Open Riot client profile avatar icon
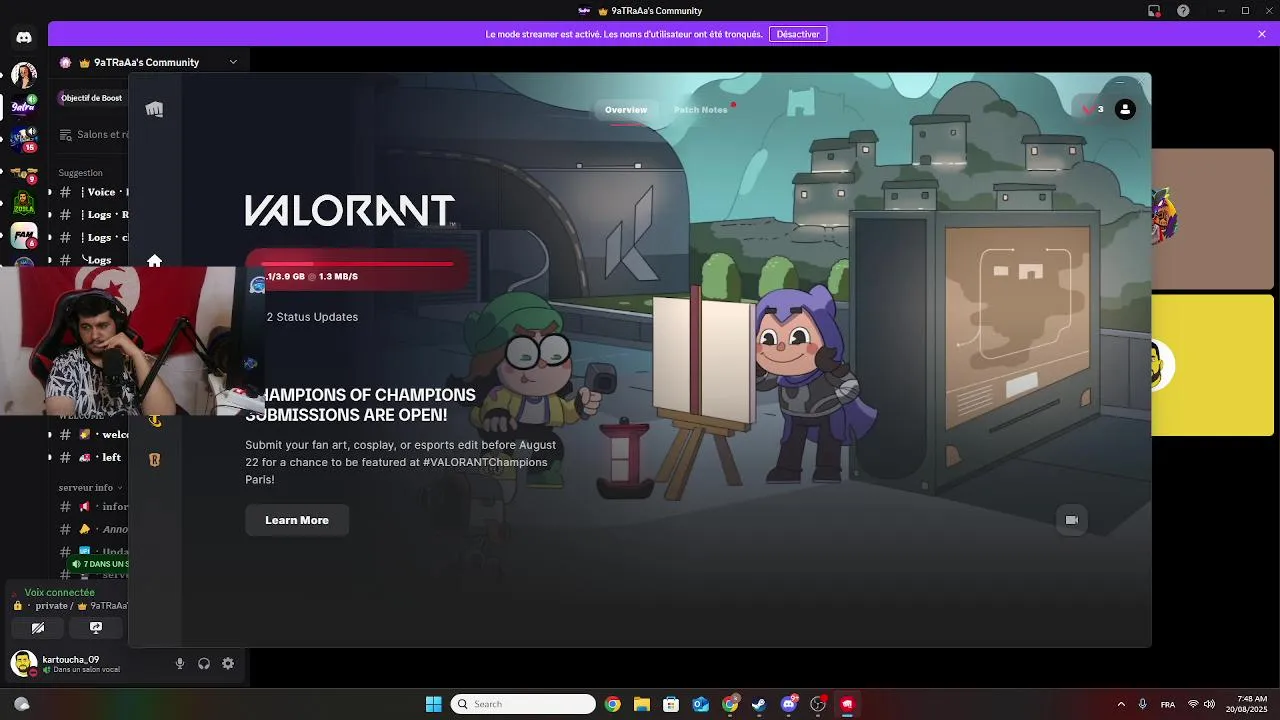 point(1125,110)
